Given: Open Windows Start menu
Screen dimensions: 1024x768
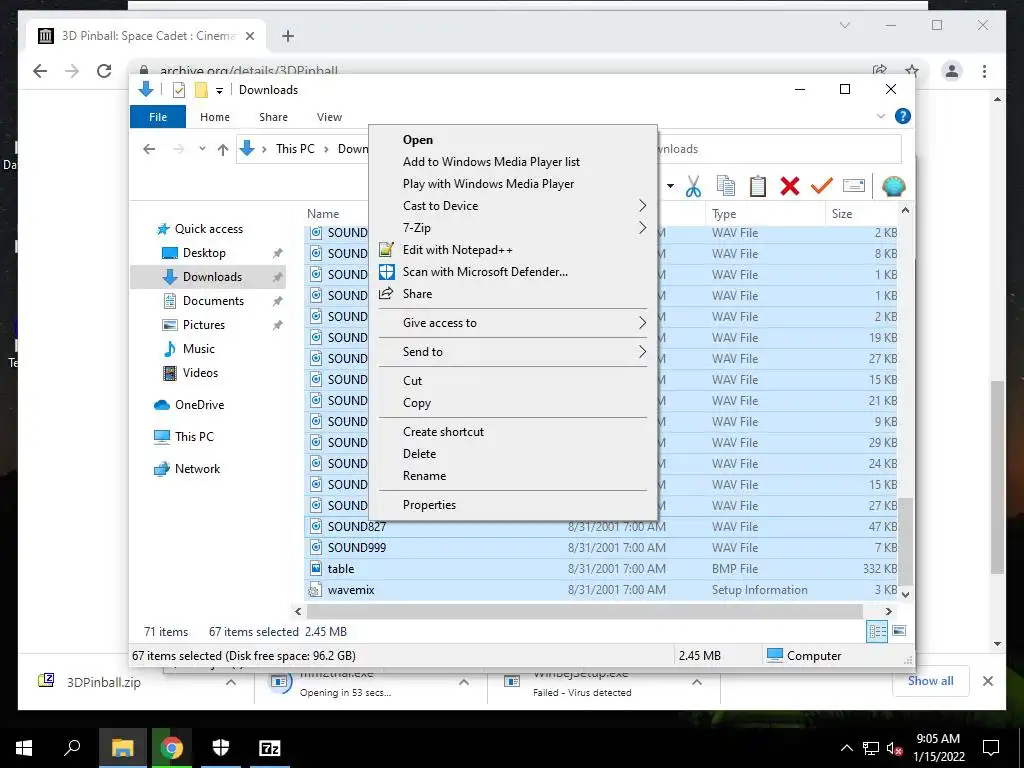Looking at the screenshot, I should tap(24, 748).
